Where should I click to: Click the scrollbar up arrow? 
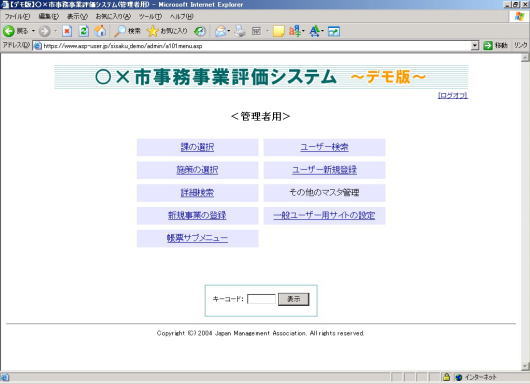pyautogui.click(x=525, y=58)
